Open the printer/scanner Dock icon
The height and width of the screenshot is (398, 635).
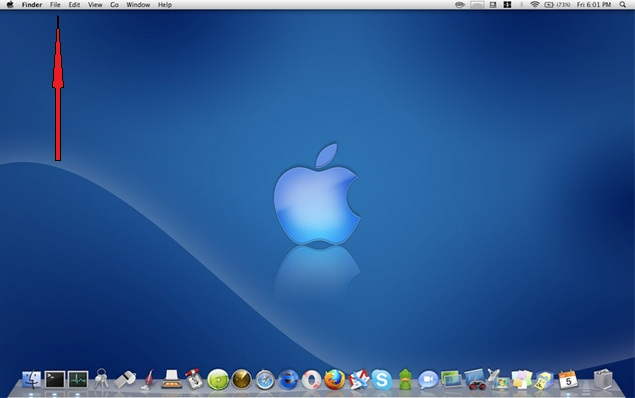(171, 379)
